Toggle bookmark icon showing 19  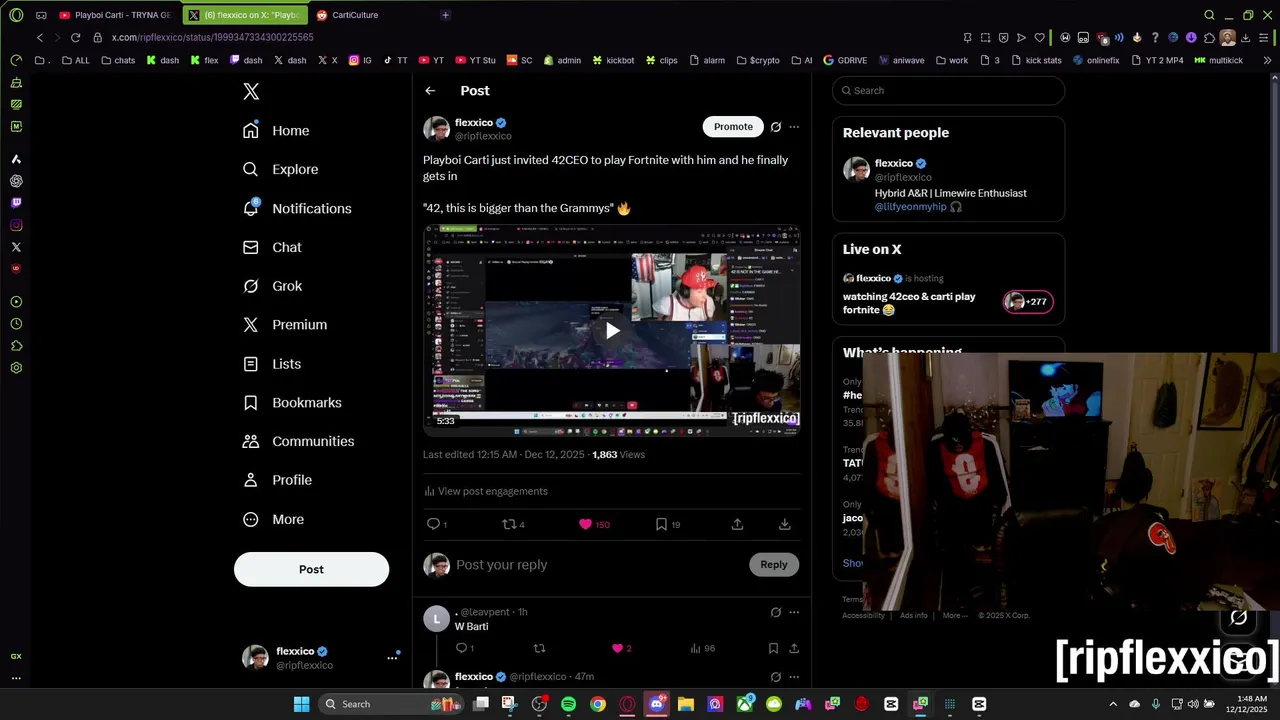[661, 524]
